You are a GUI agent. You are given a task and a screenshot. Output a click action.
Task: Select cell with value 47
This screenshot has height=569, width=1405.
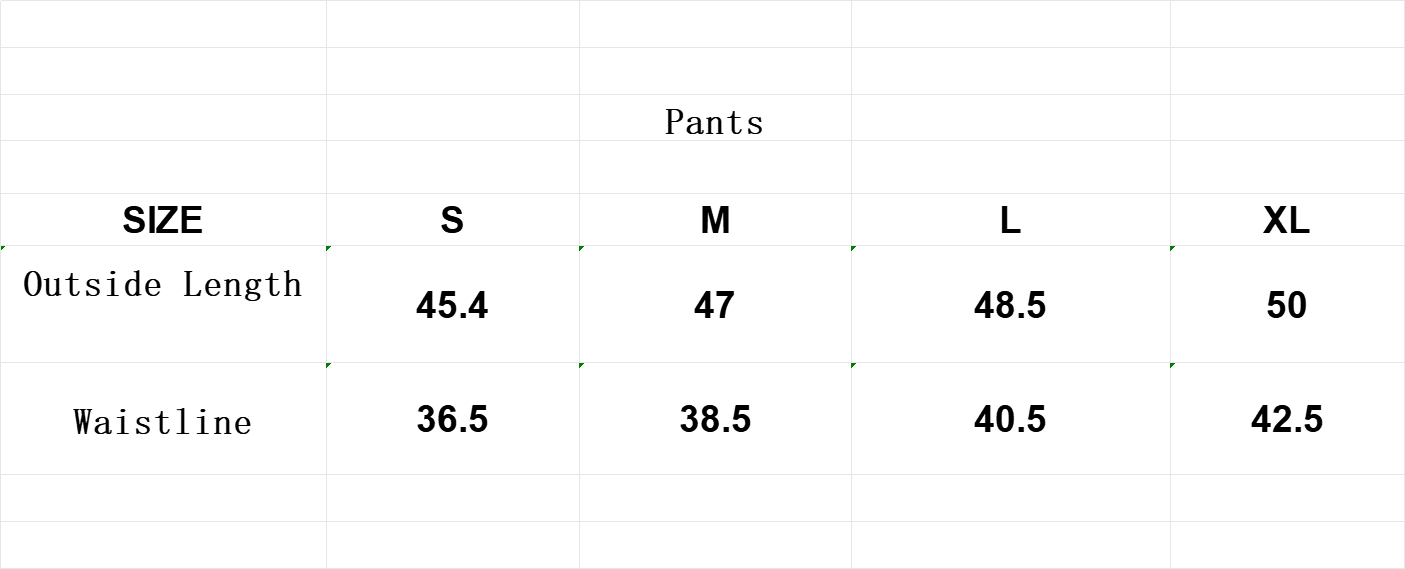[715, 304]
